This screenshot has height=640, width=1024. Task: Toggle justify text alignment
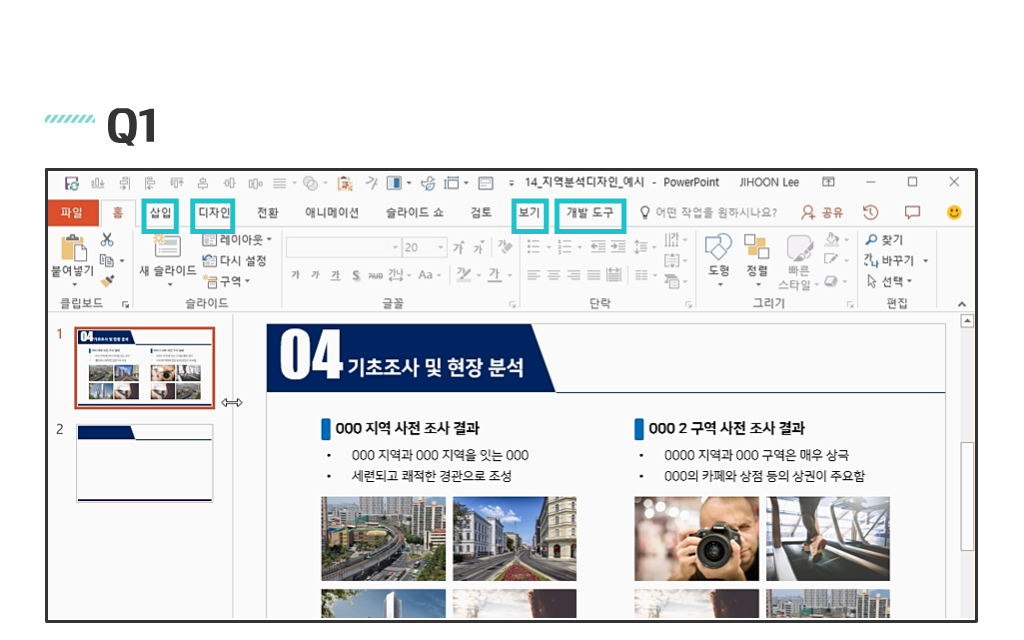[594, 275]
